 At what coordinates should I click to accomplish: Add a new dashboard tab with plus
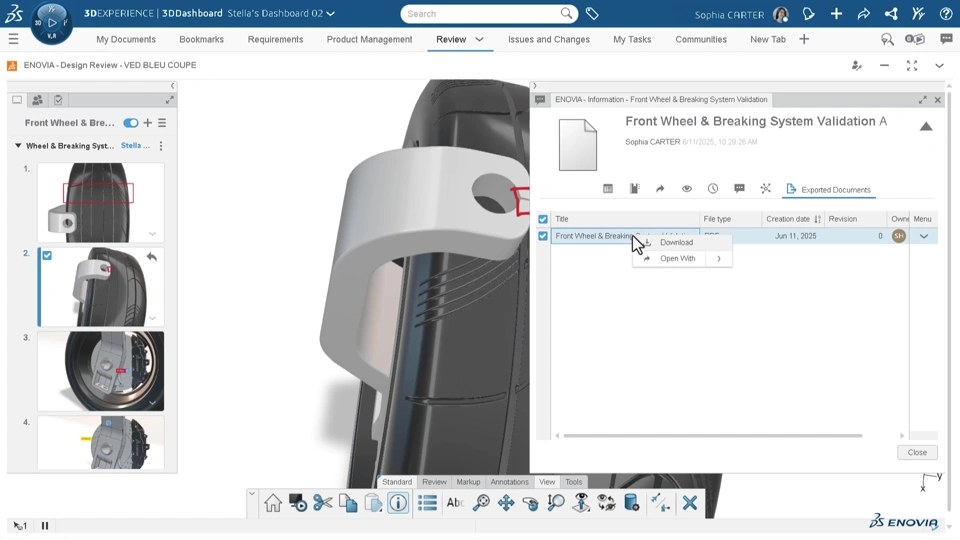tap(804, 39)
